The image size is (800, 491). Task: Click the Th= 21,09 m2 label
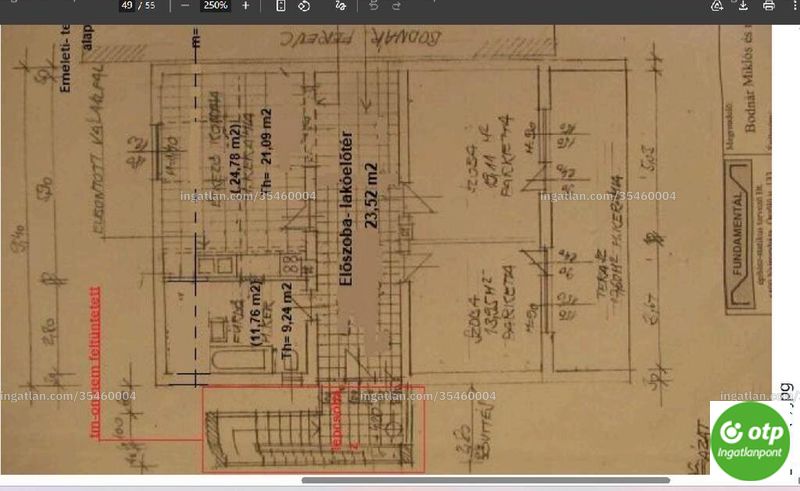tap(266, 149)
